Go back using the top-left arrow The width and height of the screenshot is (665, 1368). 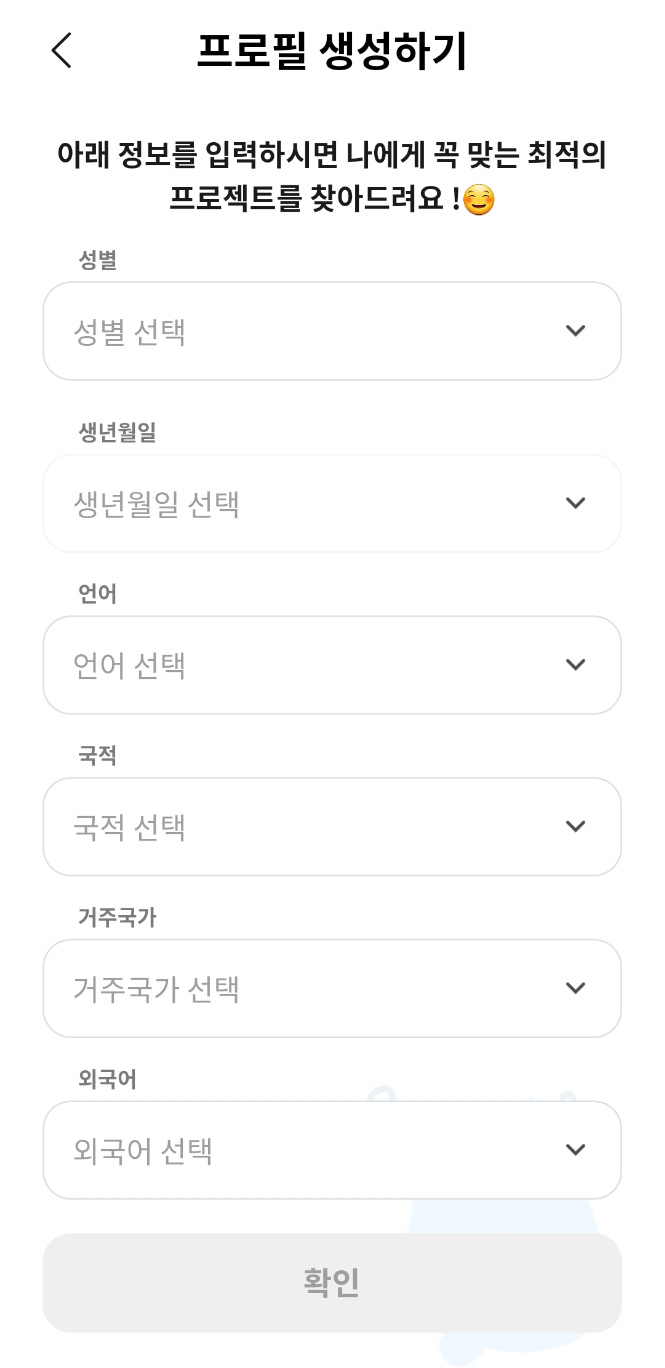point(62,50)
